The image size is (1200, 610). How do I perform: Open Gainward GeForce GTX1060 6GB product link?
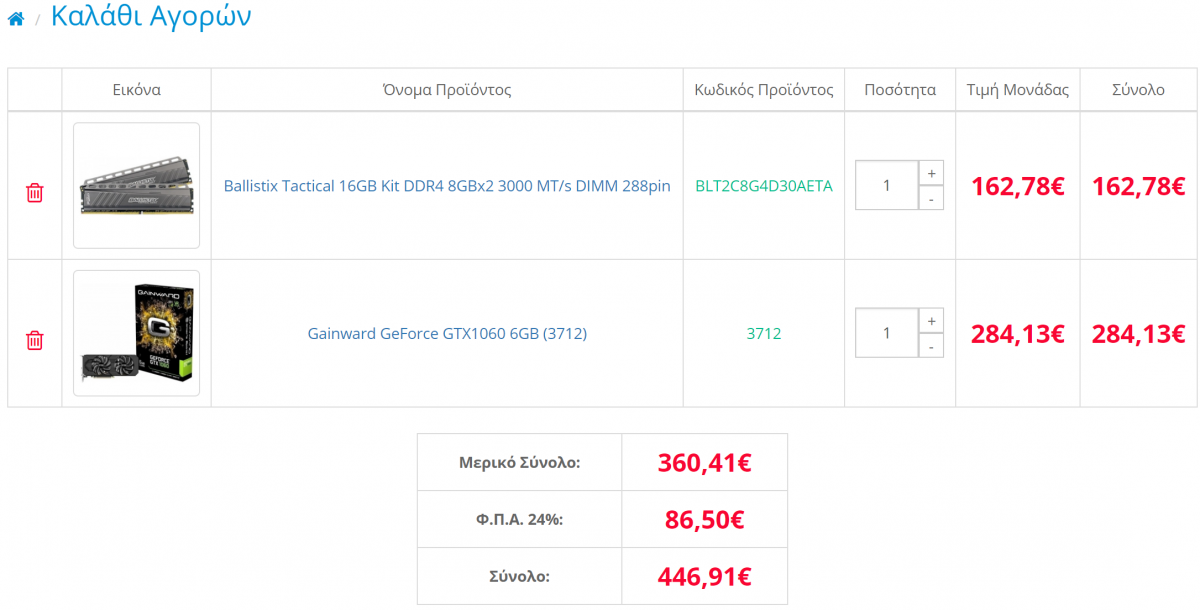pyautogui.click(x=447, y=333)
